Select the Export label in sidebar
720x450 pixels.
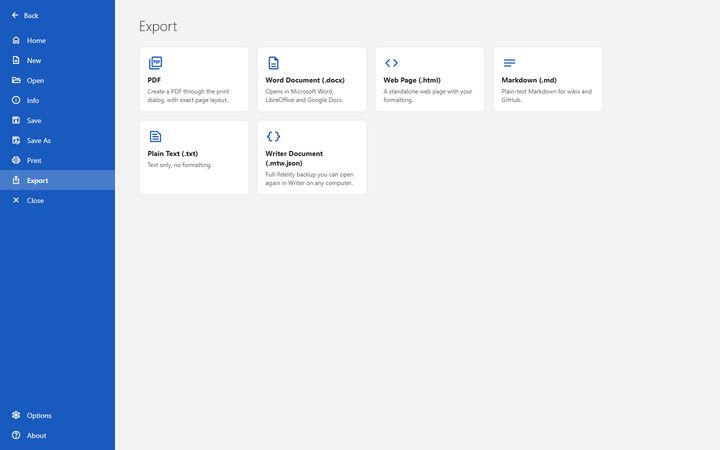[x=37, y=180]
